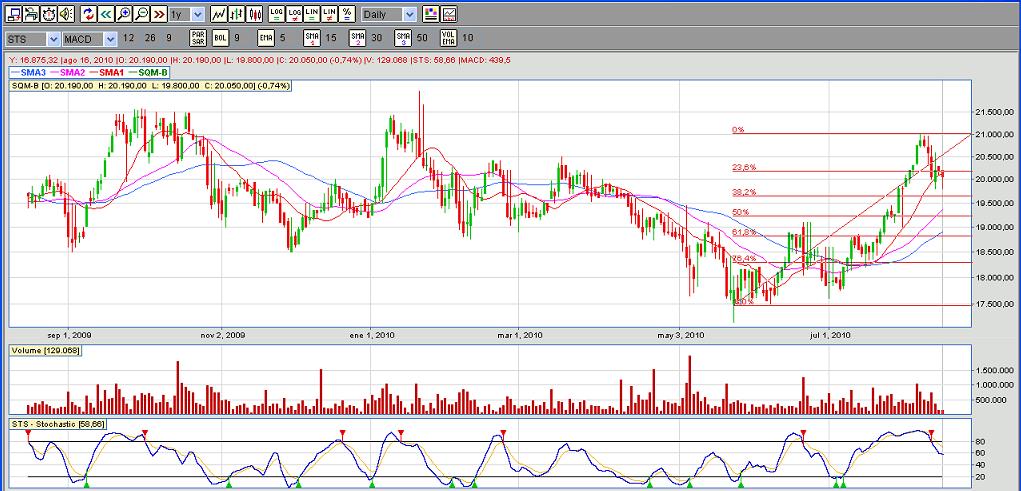Image resolution: width=1021 pixels, height=491 pixels.
Task: Open the Daily interval dropdown
Action: tap(389, 14)
